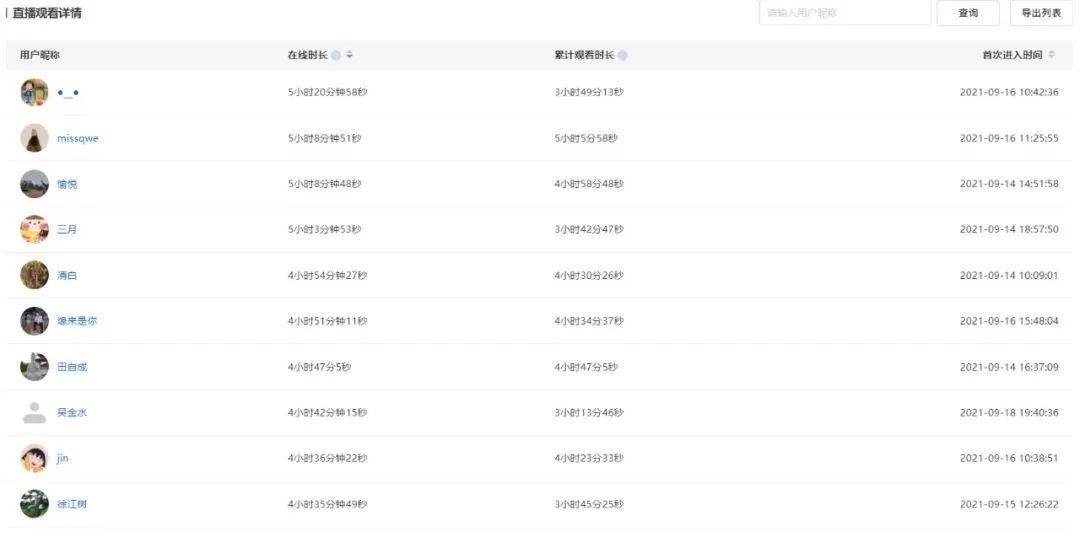1080x537 pixels.
Task: Click the 用户昵称 column header
Action: pyautogui.click(x=40, y=55)
